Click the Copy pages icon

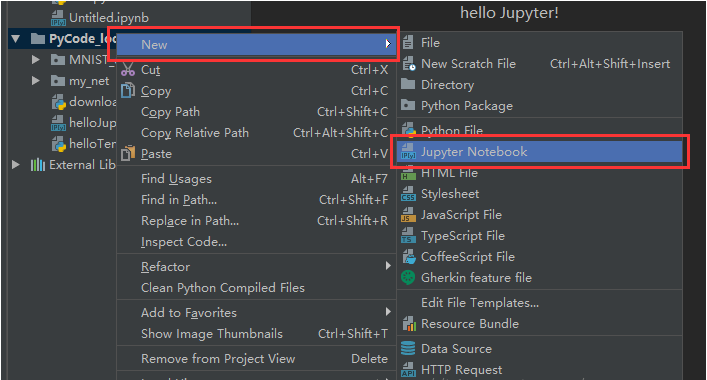pos(128,91)
